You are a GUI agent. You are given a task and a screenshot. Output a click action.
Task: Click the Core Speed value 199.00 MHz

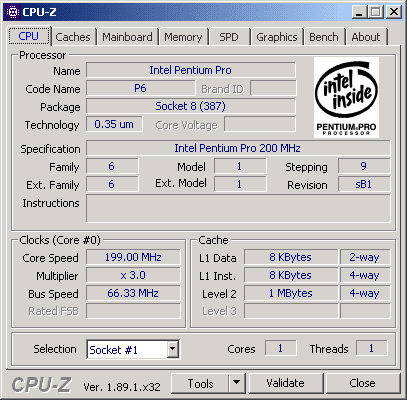(133, 257)
